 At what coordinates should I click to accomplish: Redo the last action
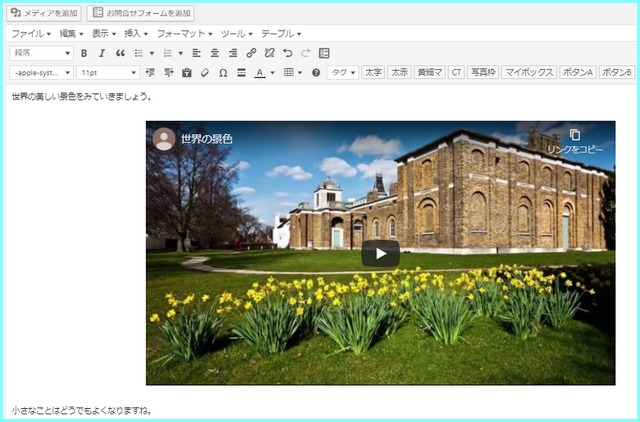tap(306, 53)
